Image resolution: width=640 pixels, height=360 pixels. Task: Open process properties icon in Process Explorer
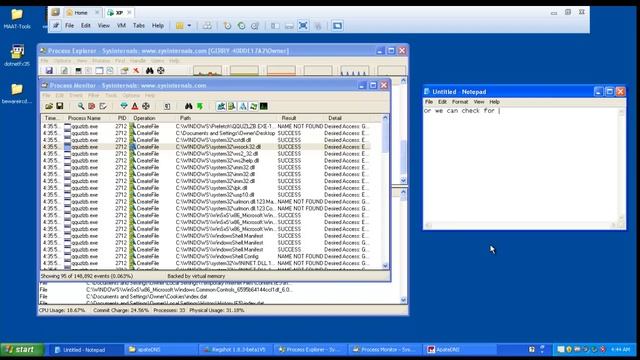click(x=124, y=71)
